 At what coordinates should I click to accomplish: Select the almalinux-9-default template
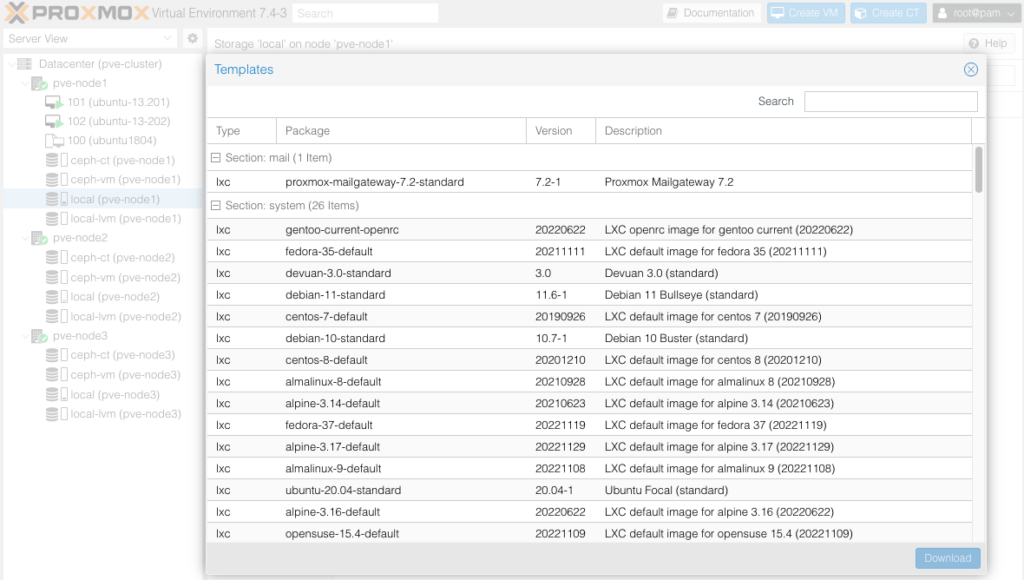coord(590,468)
